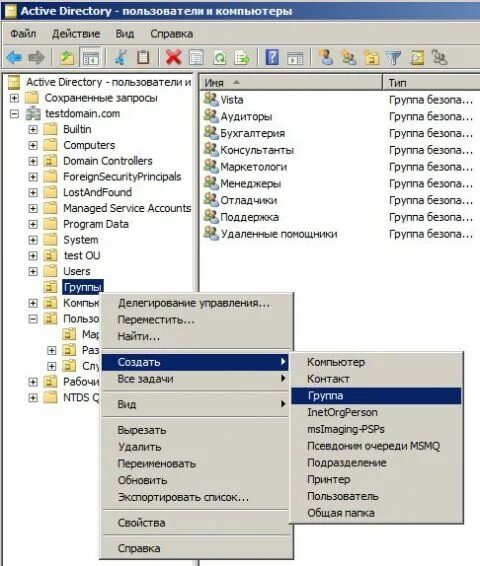Sort by the Тип column header
This screenshot has height=566, width=480.
coord(432,83)
